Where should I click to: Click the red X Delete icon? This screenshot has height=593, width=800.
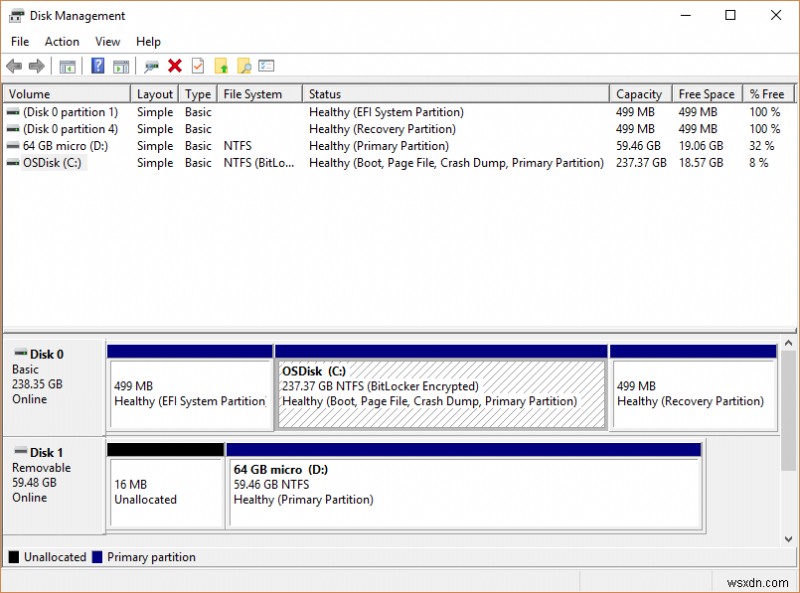(175, 66)
